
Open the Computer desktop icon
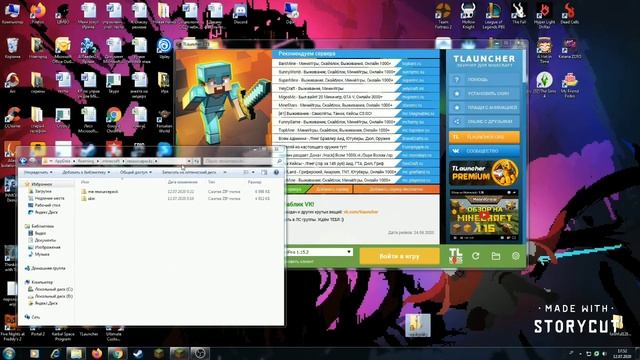[12, 13]
